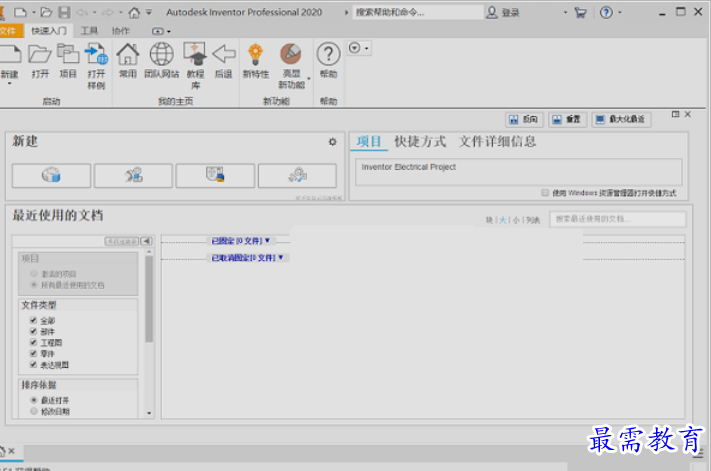Screen dimensions: 711x471
Task: Open the dropdown next to 登录
Action: [x=565, y=13]
